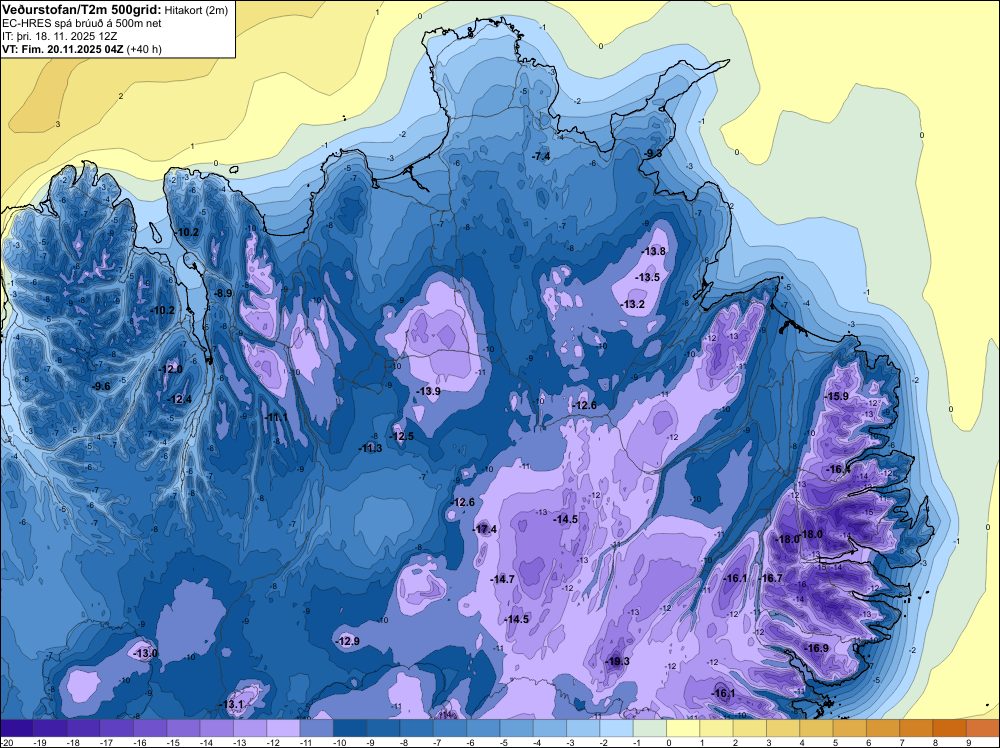Select the -12.9 temperature label
Screen dimensions: 1000x748
[347, 641]
